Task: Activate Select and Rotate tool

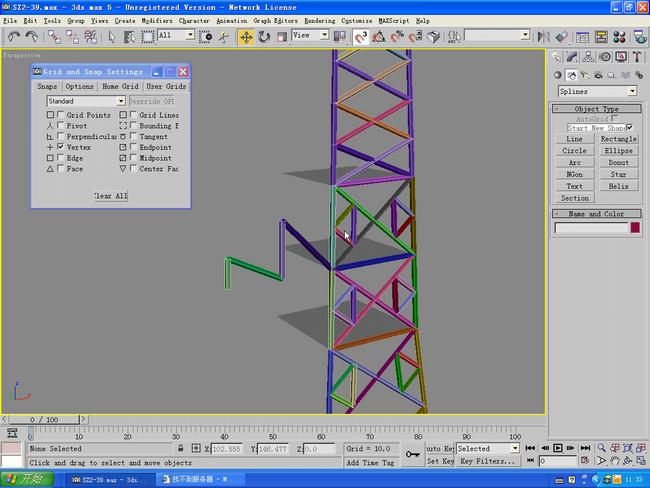Action: click(264, 37)
